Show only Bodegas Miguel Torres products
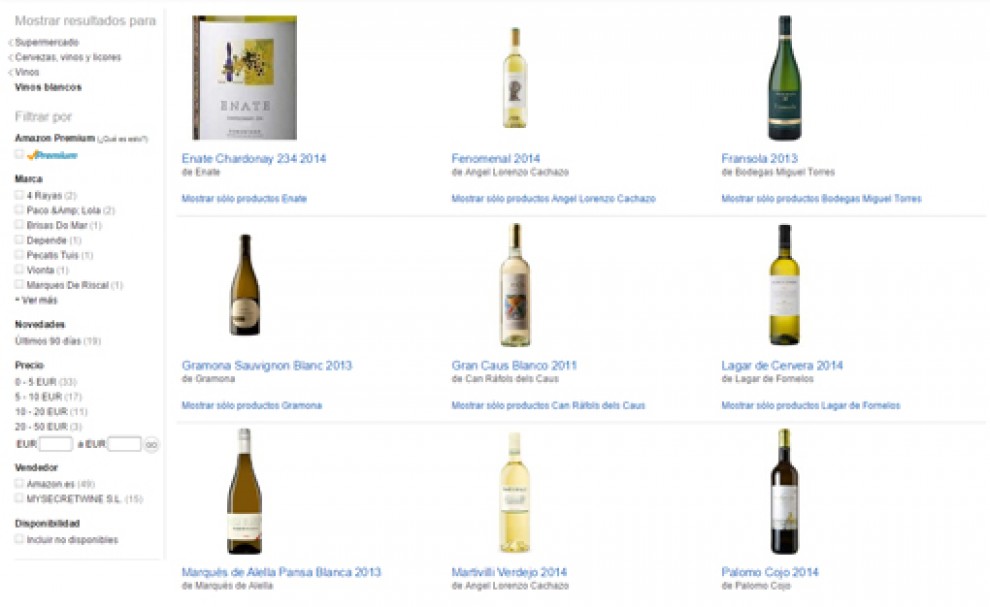The image size is (990, 607). pyautogui.click(x=821, y=198)
